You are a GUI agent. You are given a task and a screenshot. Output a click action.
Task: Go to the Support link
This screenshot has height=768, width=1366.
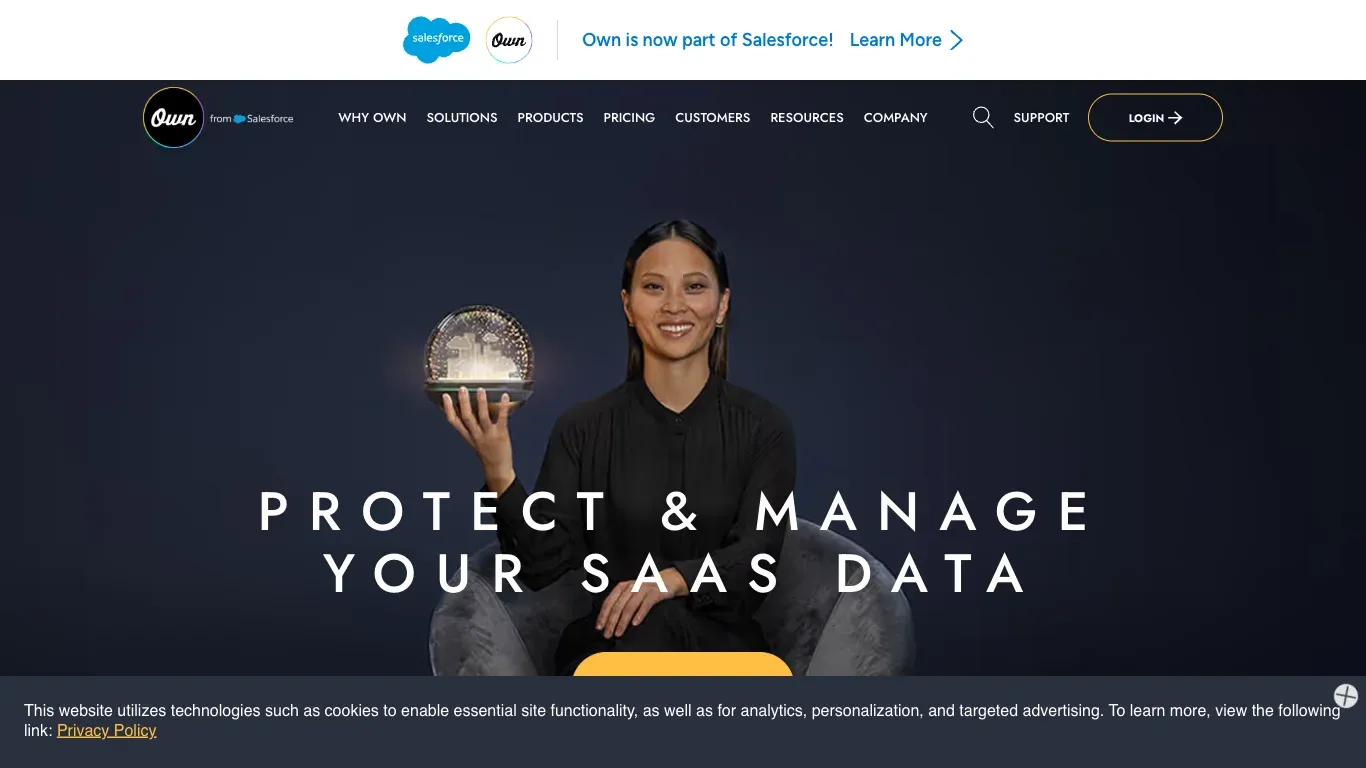[1041, 118]
